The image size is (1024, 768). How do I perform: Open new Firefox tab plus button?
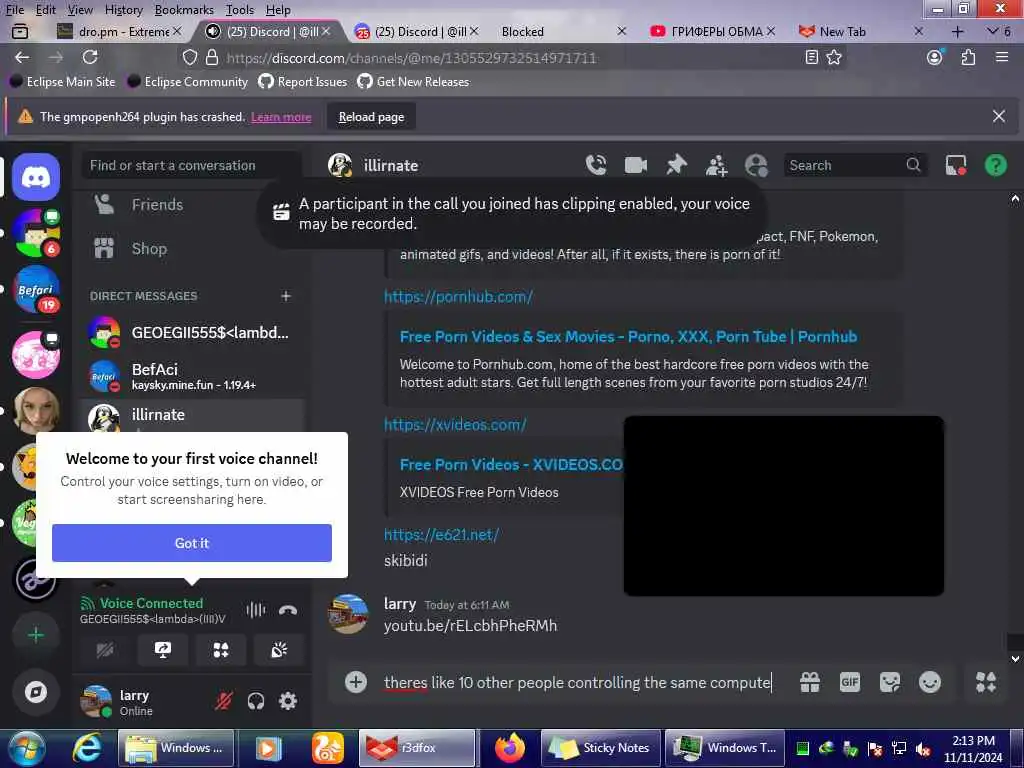coord(957,31)
